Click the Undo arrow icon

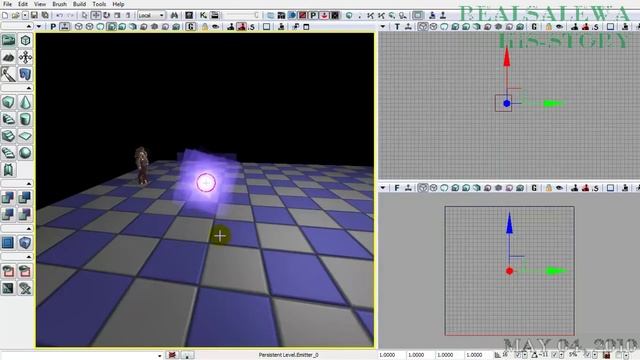60,16
